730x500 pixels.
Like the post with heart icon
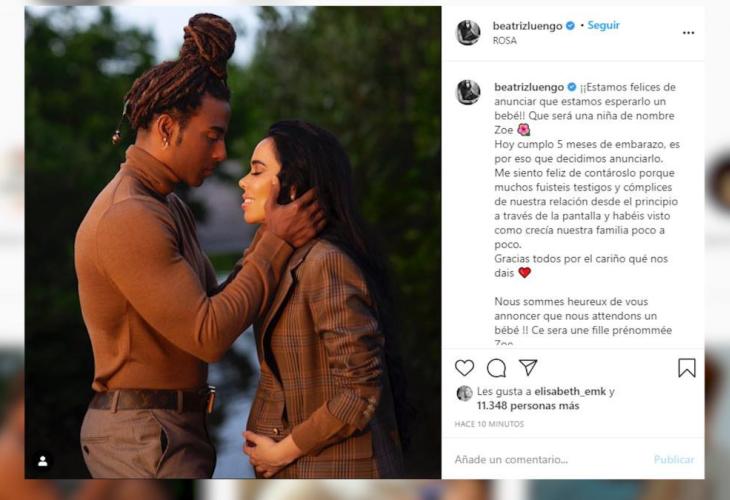(464, 368)
